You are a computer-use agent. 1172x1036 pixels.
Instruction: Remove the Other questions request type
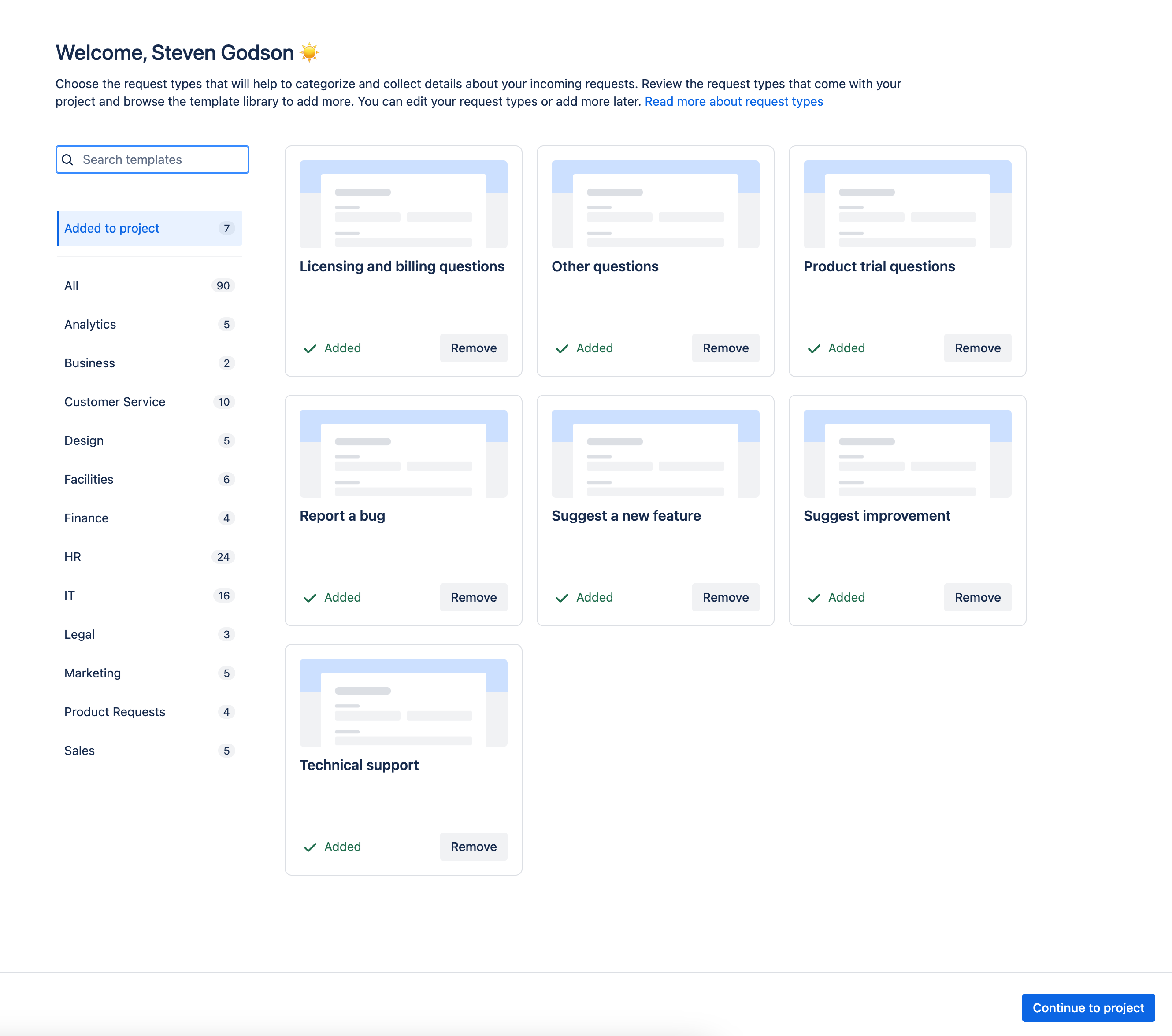tap(725, 348)
